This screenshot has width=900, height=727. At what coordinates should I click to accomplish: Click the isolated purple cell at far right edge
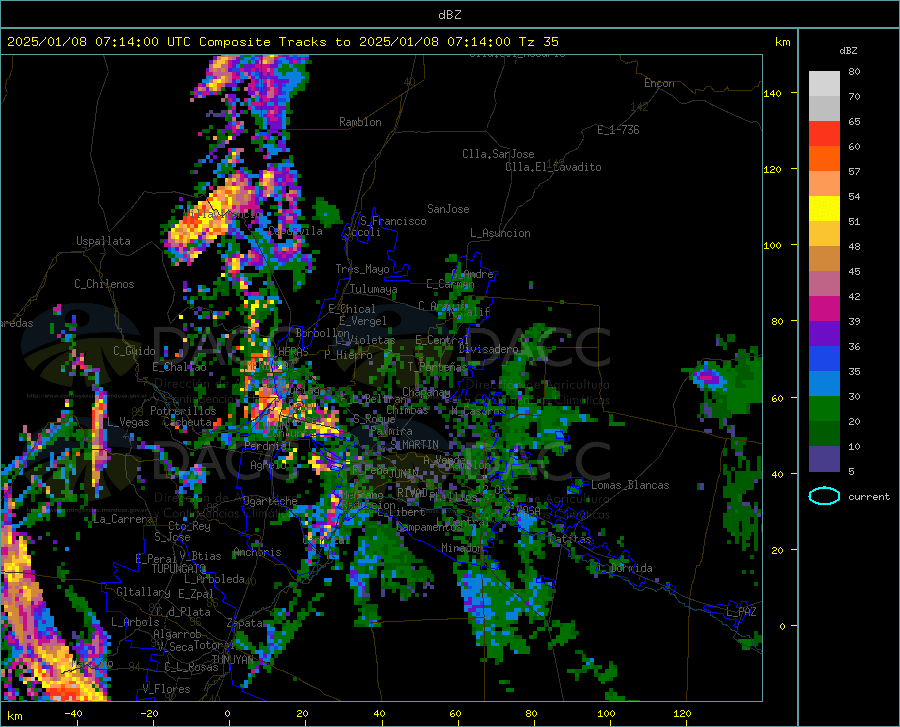(x=707, y=378)
